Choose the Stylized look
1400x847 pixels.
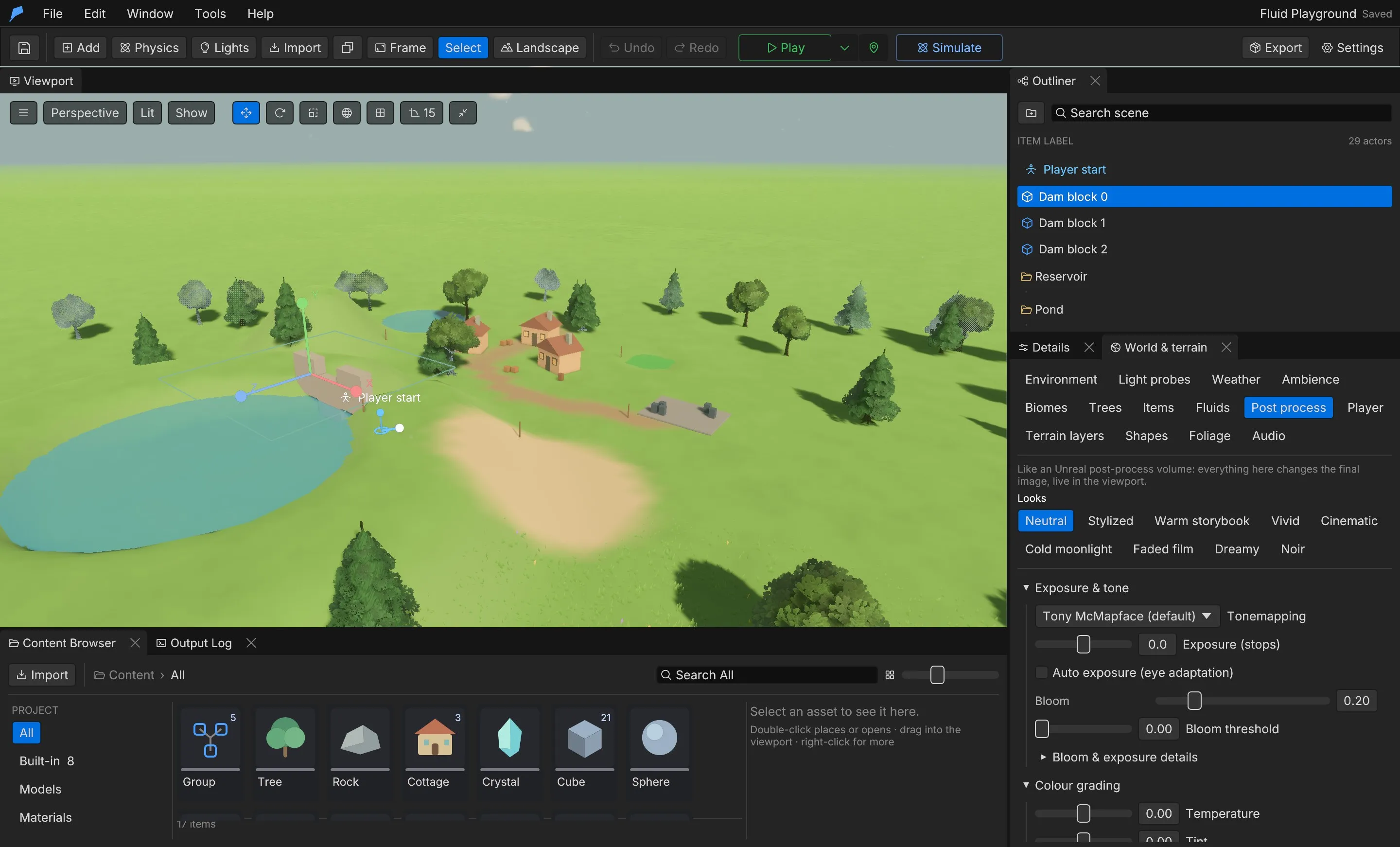[x=1110, y=521]
